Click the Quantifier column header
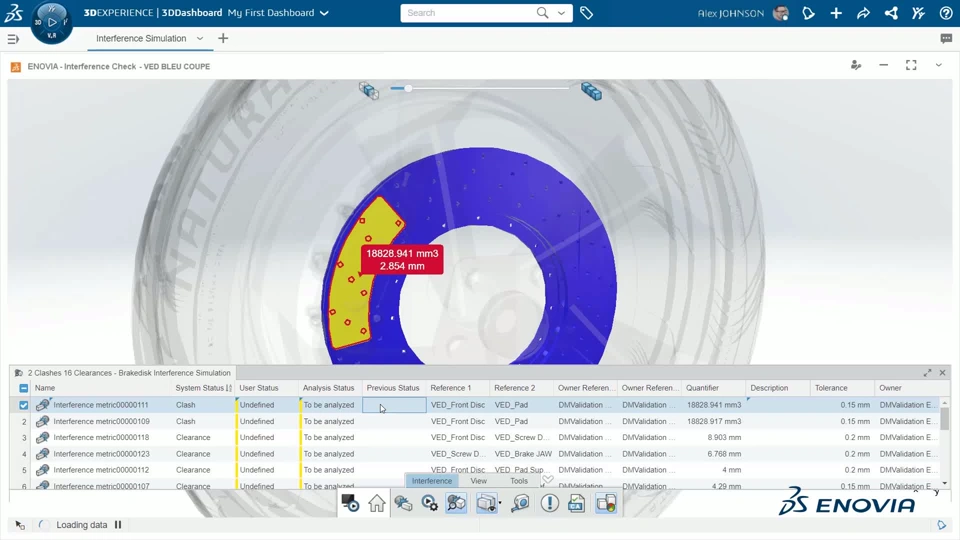The height and width of the screenshot is (540, 960). [702, 388]
